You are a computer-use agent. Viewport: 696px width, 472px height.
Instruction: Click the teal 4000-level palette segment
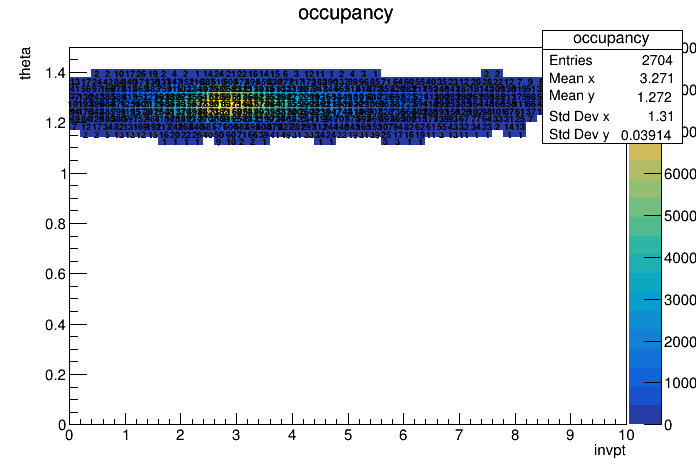645,263
